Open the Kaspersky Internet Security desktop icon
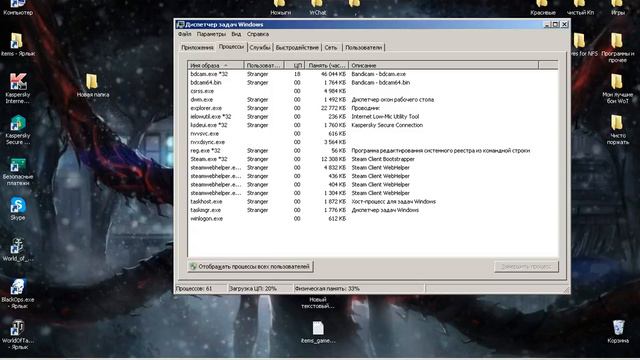This screenshot has width=640, height=360. click(x=18, y=82)
